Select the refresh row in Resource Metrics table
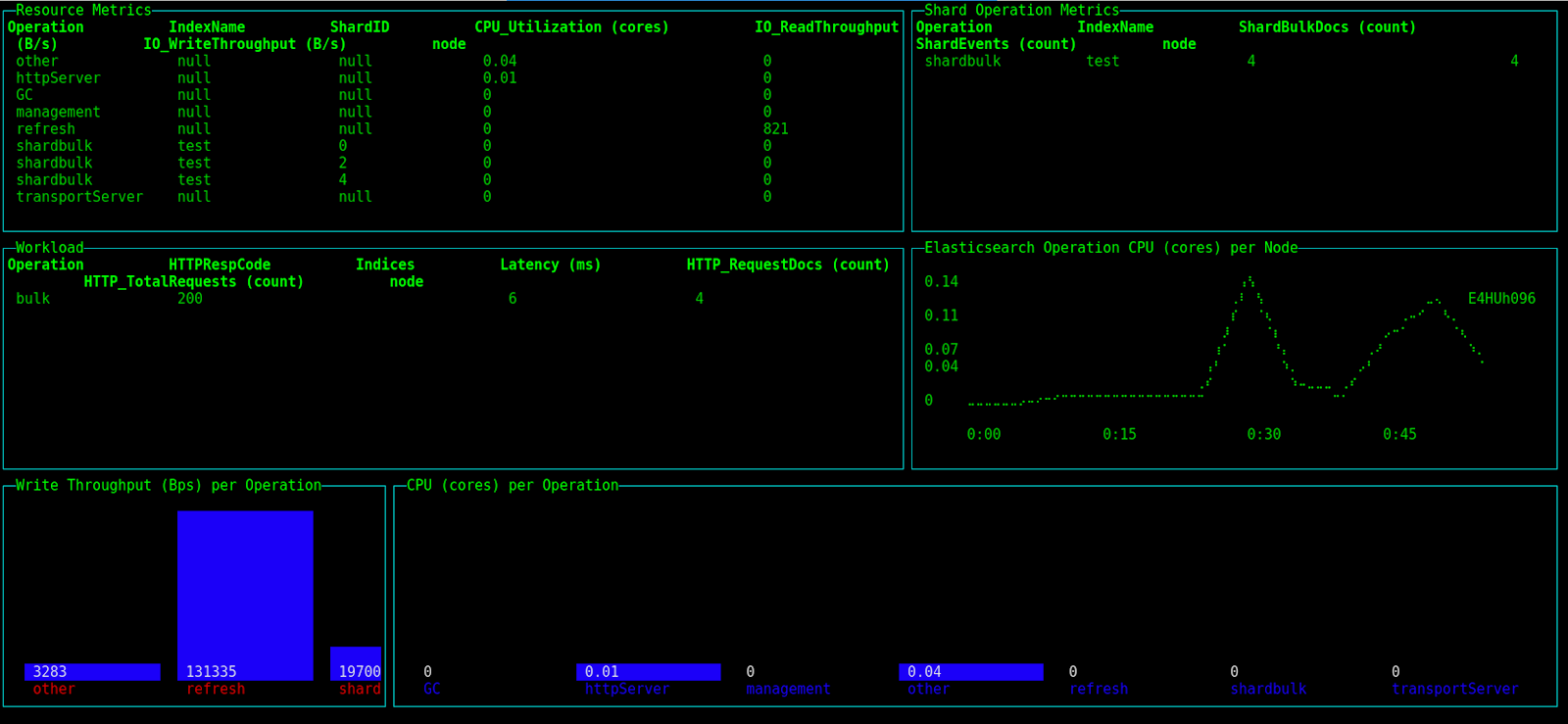This screenshot has height=724, width=1568. click(x=453, y=129)
